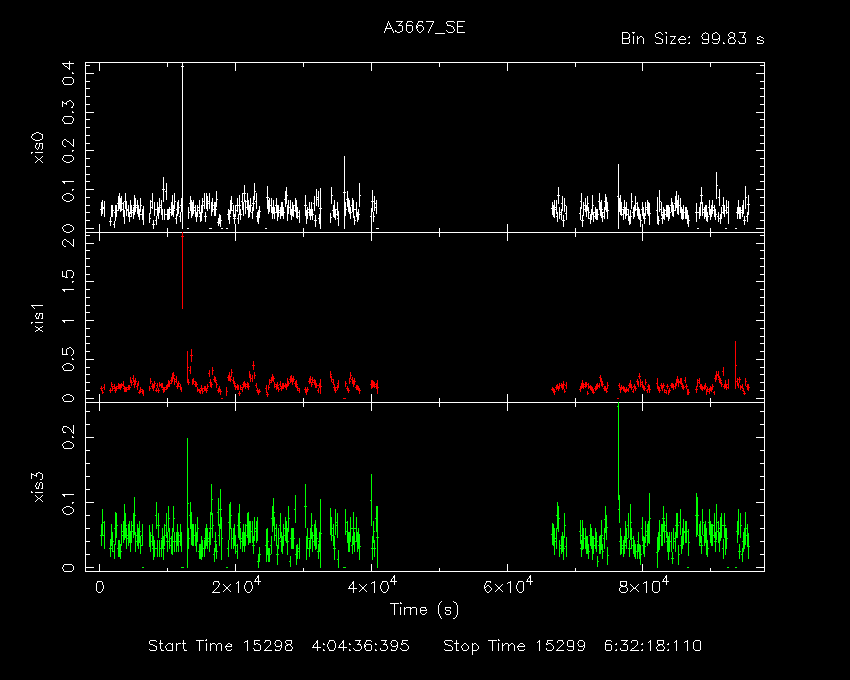The width and height of the screenshot is (850, 680).
Task: Click the 2×10⁴ x-axis tick label
Action: (236, 586)
